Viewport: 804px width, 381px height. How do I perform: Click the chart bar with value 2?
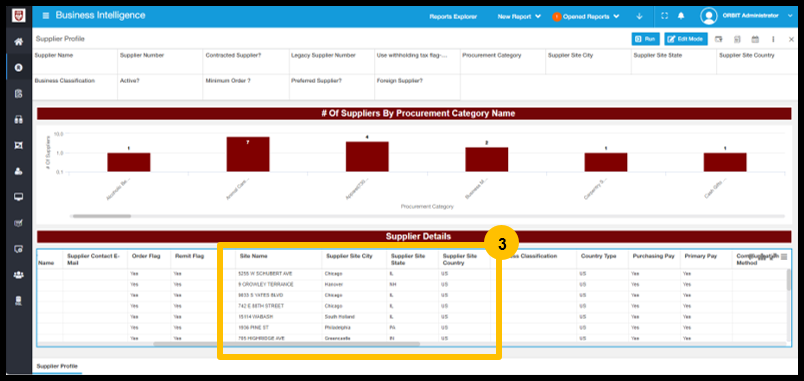tap(487, 159)
